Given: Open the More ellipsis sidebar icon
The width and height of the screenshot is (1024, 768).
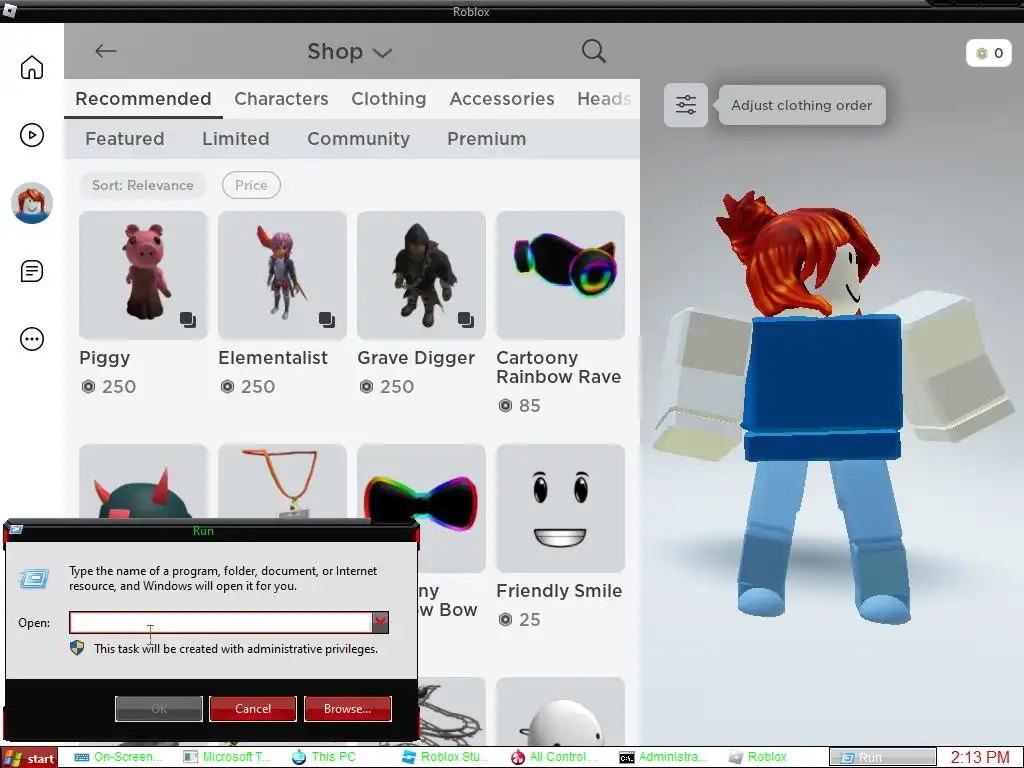Looking at the screenshot, I should tap(31, 339).
